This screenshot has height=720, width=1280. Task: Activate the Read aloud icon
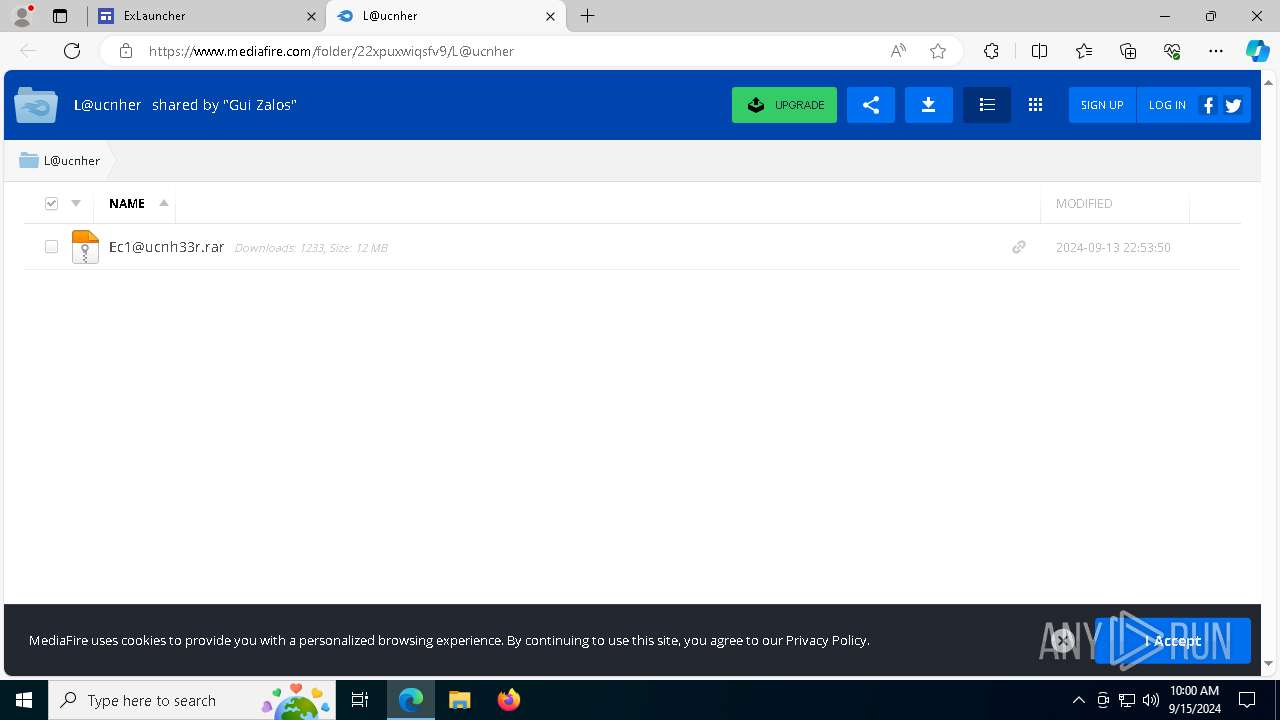(x=898, y=51)
